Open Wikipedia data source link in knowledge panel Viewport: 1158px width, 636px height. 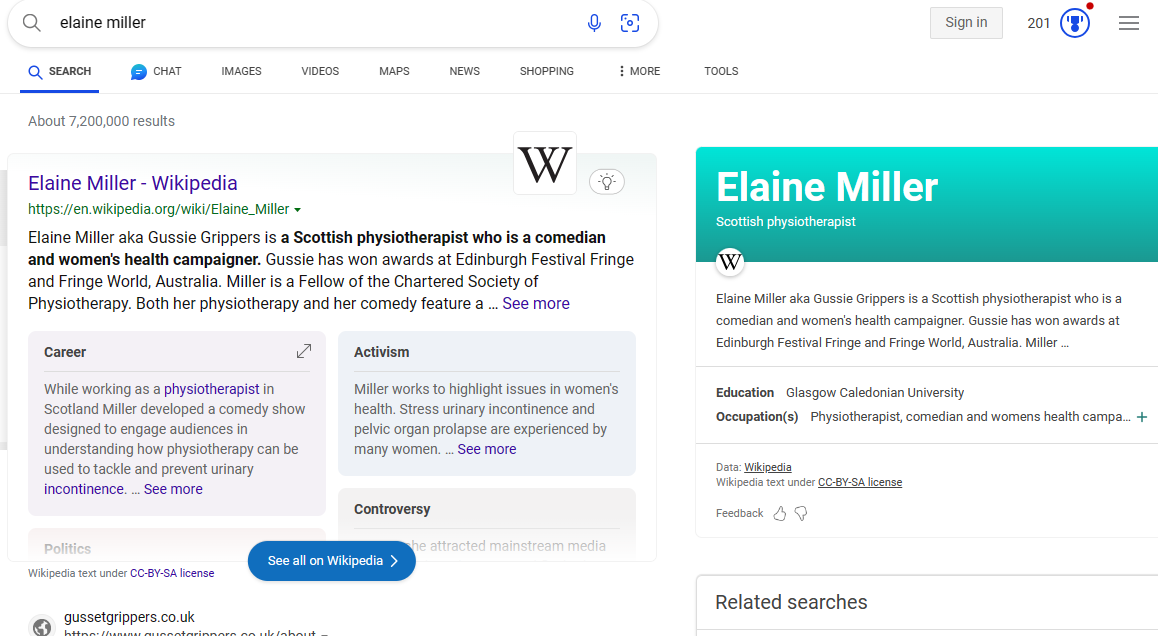pyautogui.click(x=767, y=467)
